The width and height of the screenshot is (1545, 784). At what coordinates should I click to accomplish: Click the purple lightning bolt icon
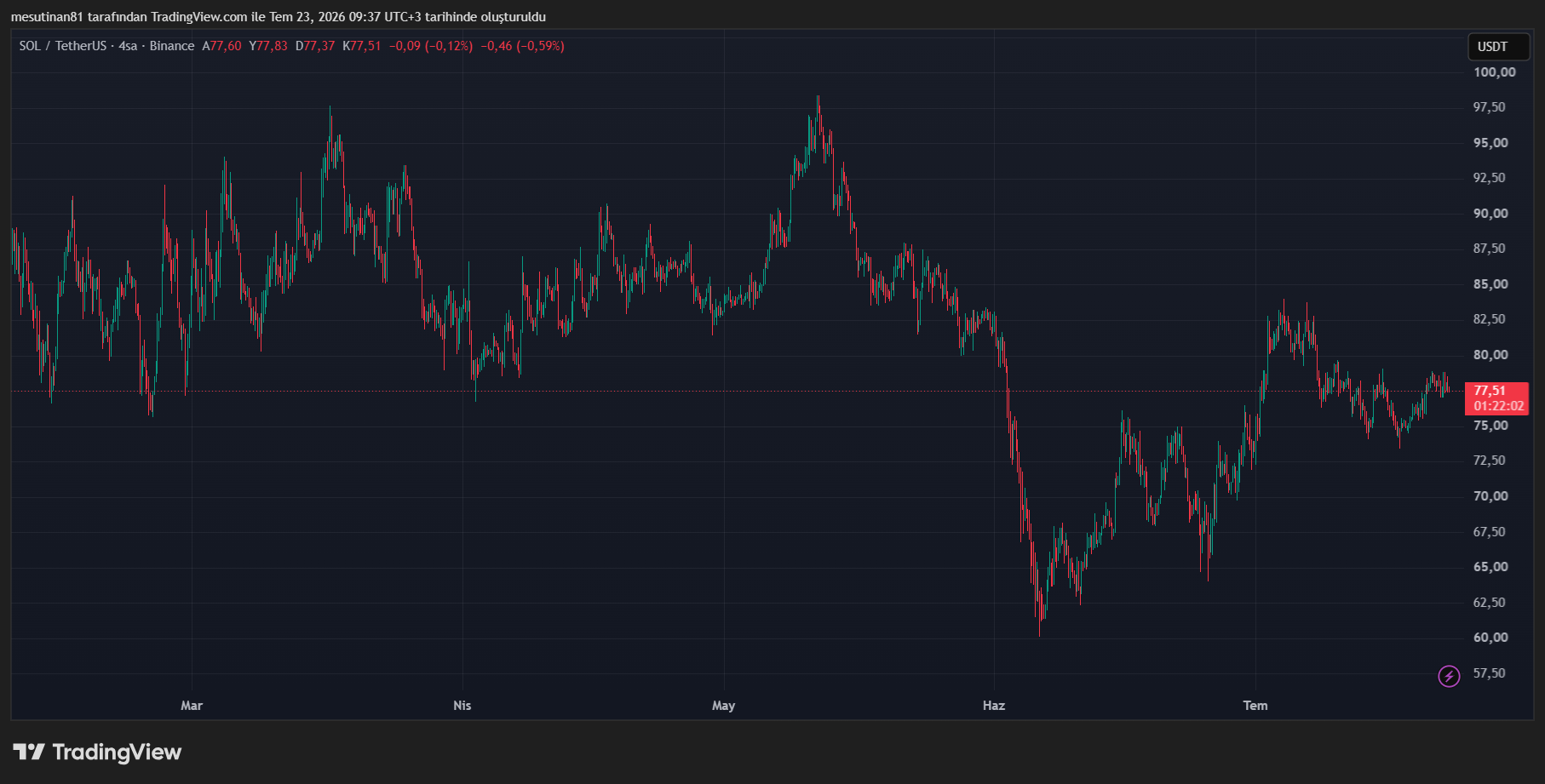pyautogui.click(x=1449, y=676)
